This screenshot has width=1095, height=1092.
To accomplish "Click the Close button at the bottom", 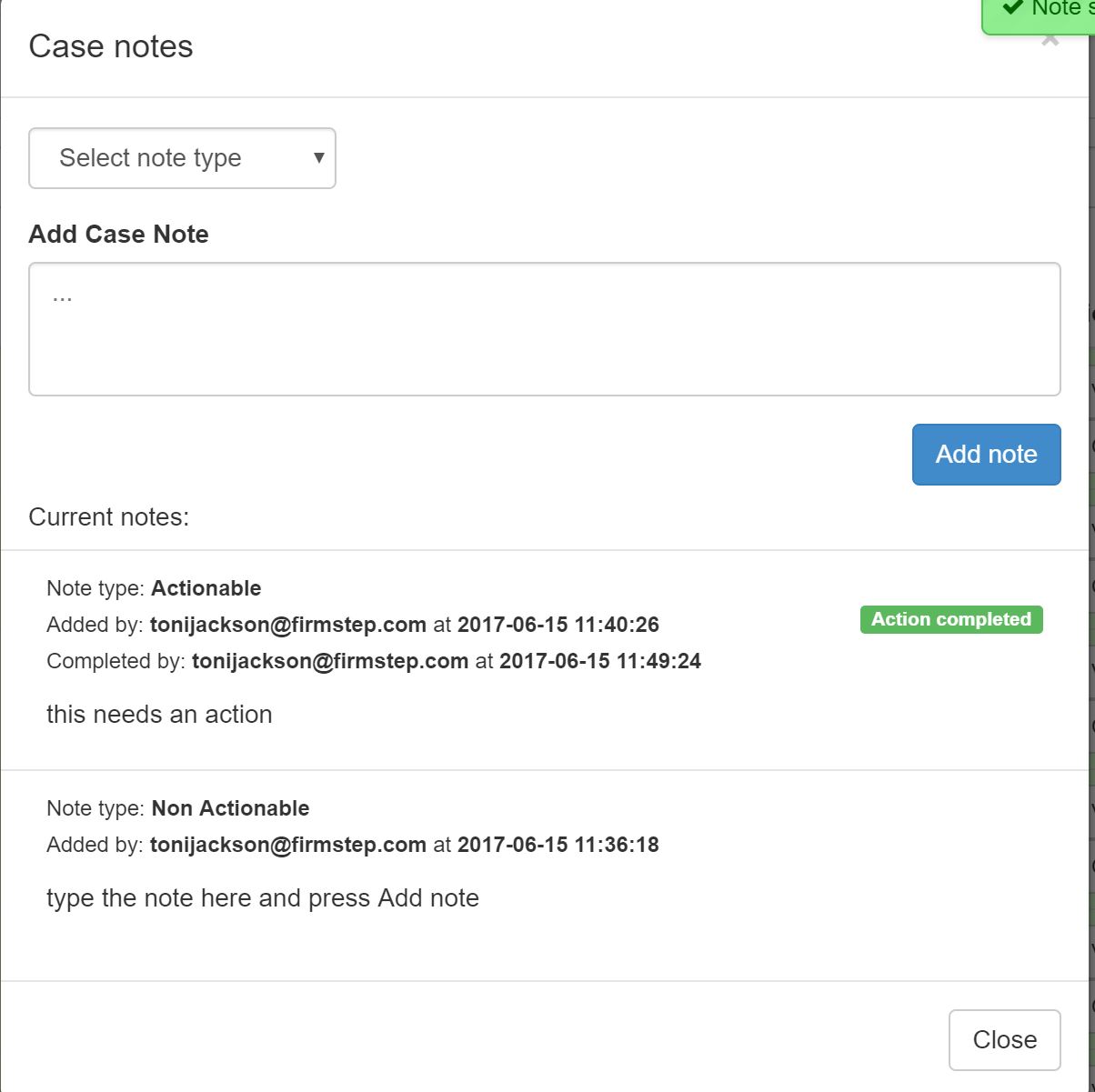I will [x=1004, y=1039].
